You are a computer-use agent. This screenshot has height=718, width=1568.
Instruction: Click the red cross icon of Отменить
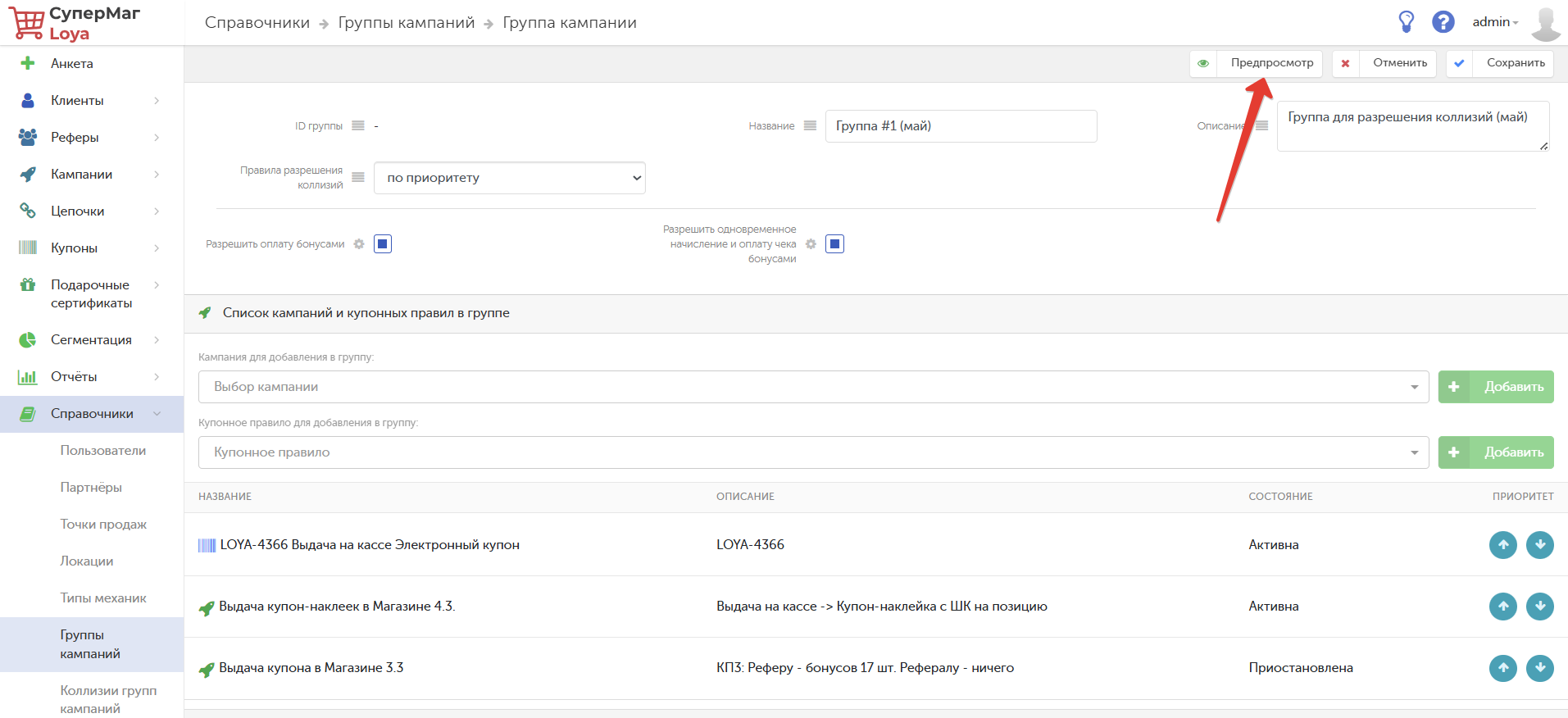[1345, 63]
